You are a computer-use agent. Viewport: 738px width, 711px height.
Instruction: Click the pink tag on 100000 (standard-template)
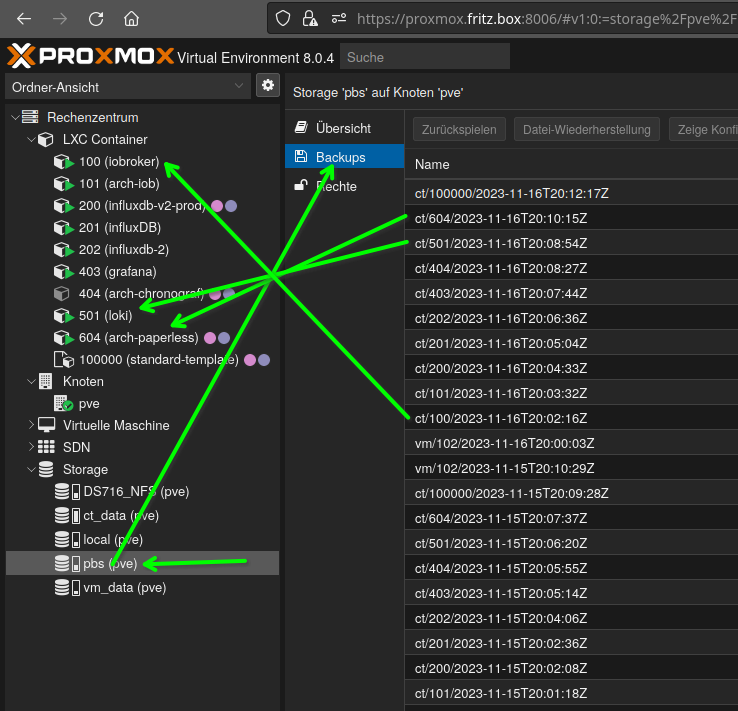pos(250,360)
